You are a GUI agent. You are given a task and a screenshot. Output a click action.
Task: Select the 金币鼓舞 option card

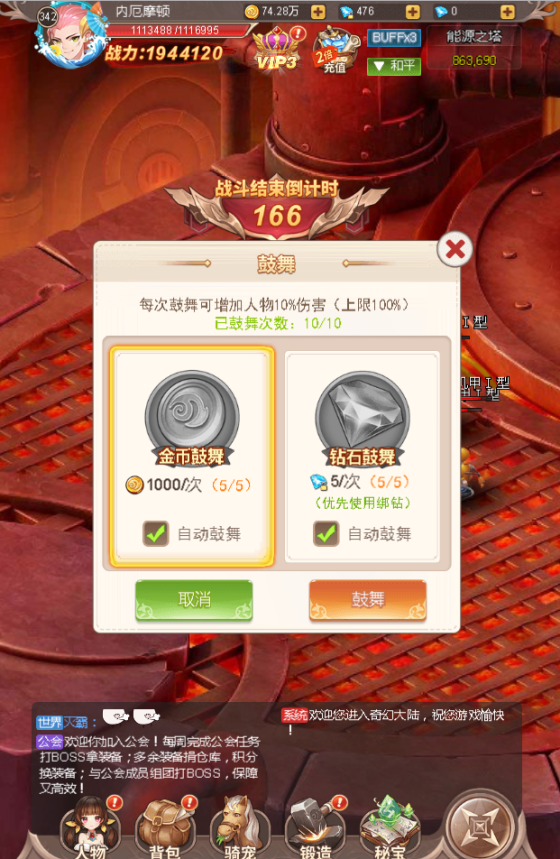(191, 455)
